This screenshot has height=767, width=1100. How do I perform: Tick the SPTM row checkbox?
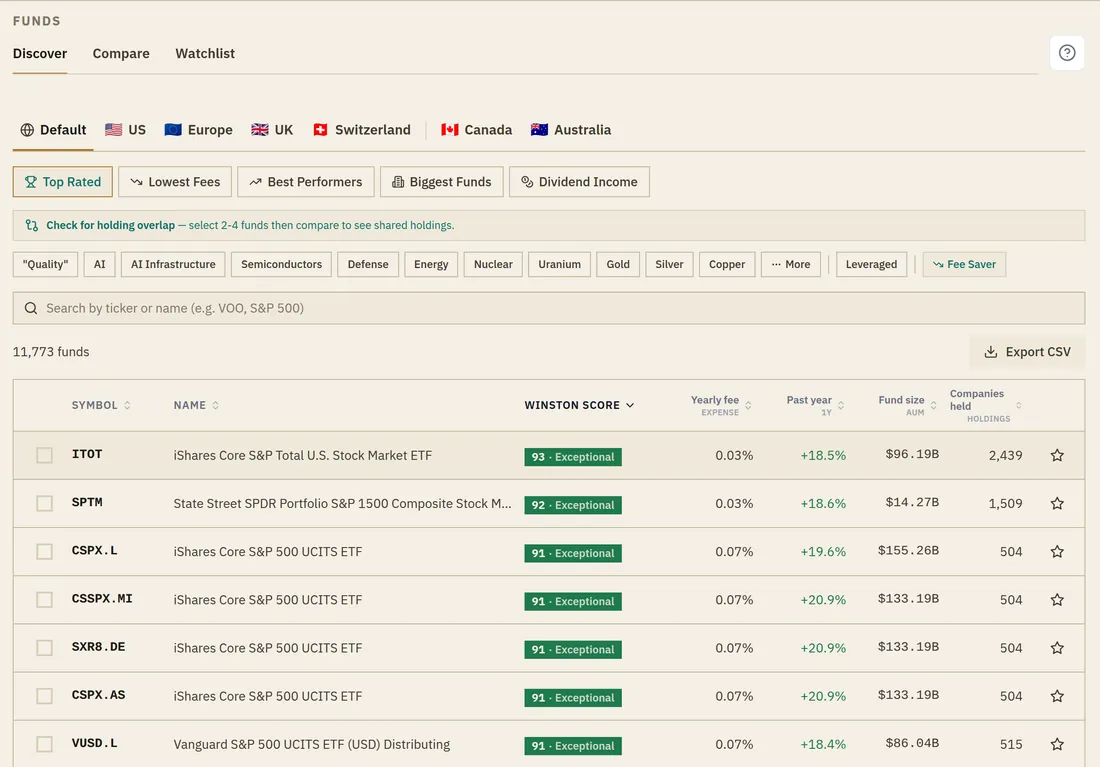pos(44,503)
